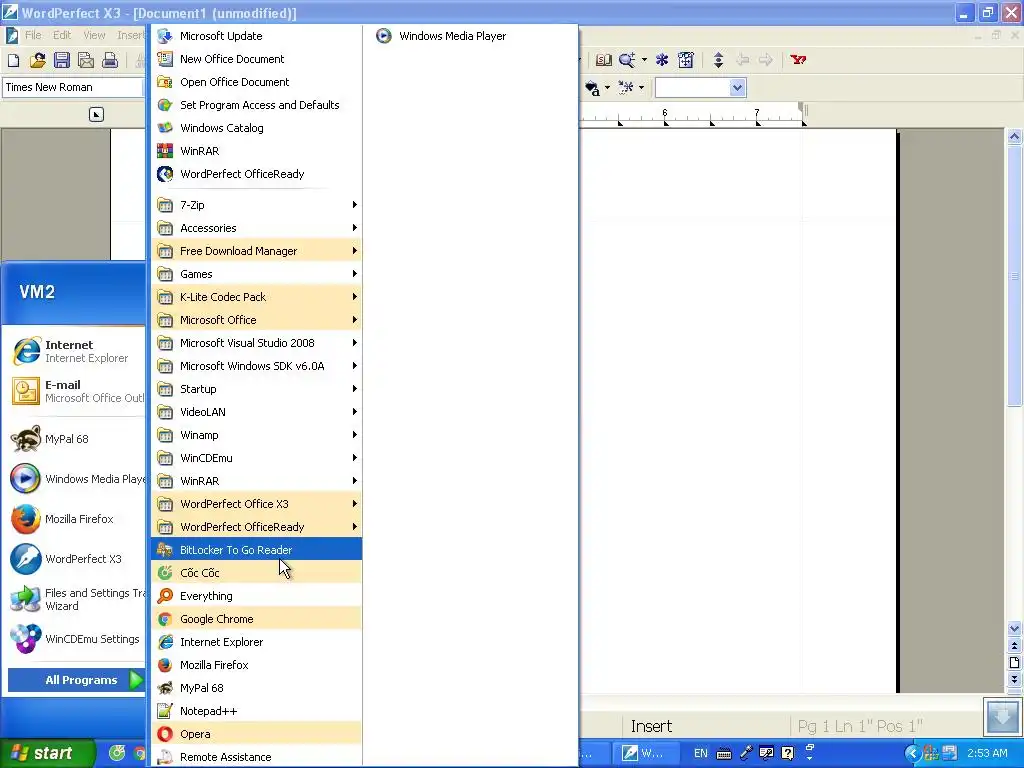Click Cốc Cốc quick launch icon beside start

pos(117,753)
